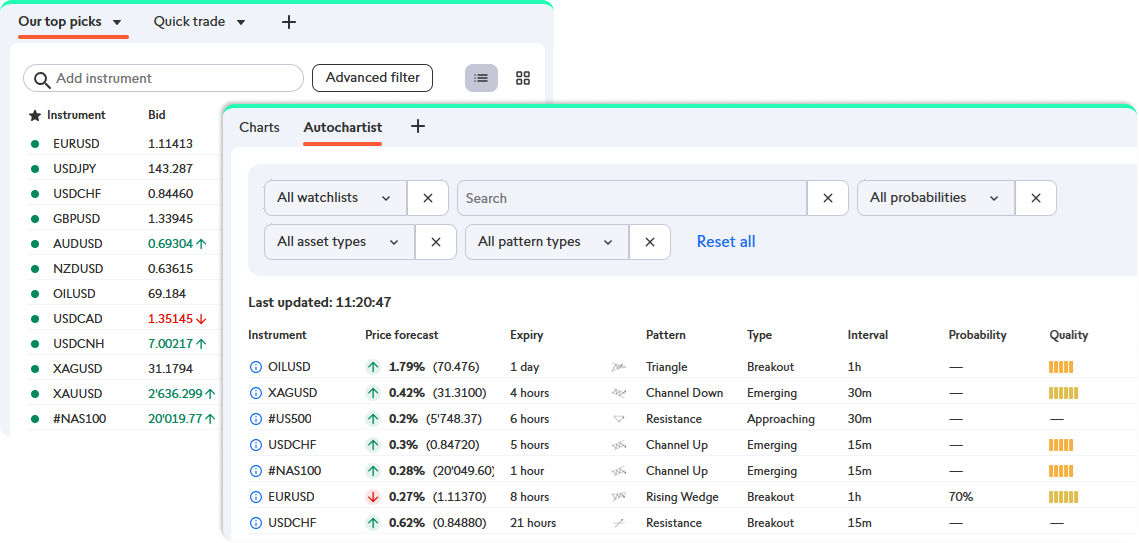Switch to list view layout
This screenshot has height=543, width=1139.
pyautogui.click(x=481, y=78)
